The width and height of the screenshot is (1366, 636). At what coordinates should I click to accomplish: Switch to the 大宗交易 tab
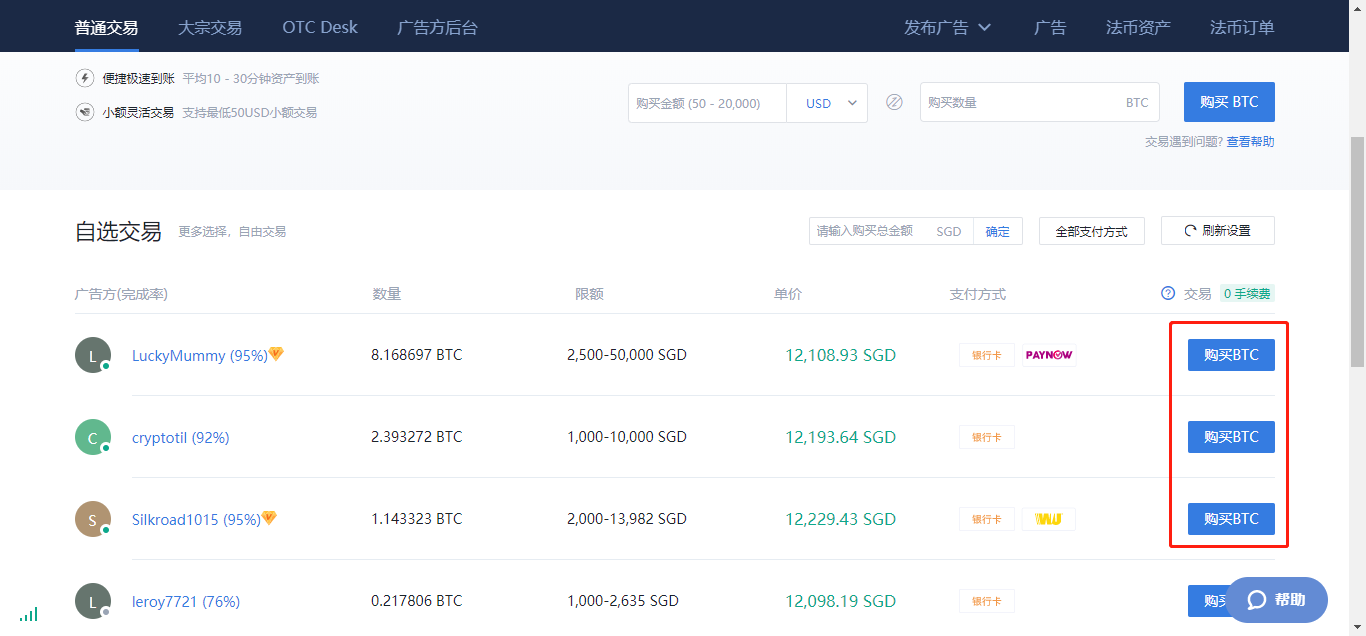(x=210, y=27)
